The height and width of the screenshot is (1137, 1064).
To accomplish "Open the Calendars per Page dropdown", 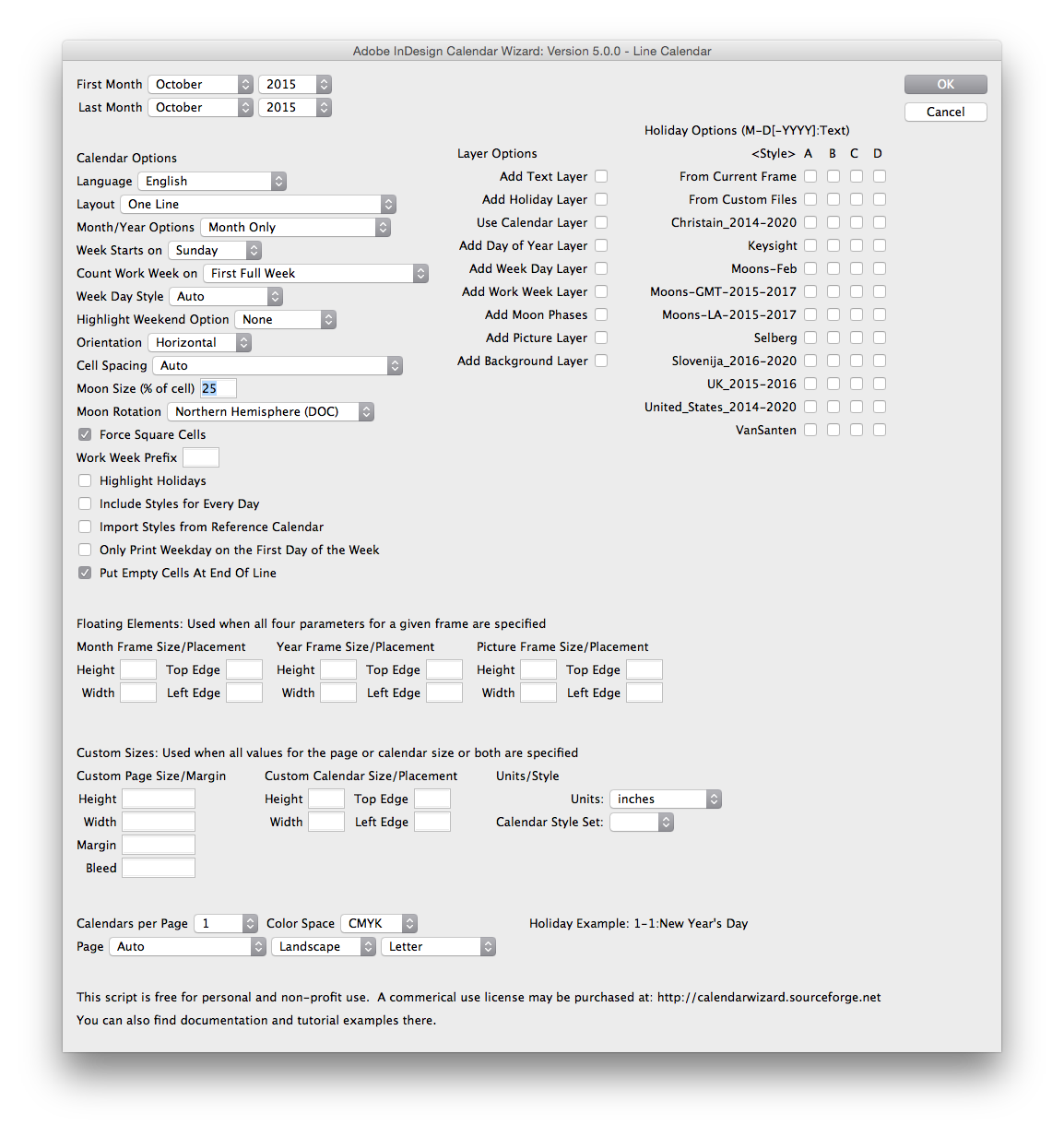I will point(226,923).
